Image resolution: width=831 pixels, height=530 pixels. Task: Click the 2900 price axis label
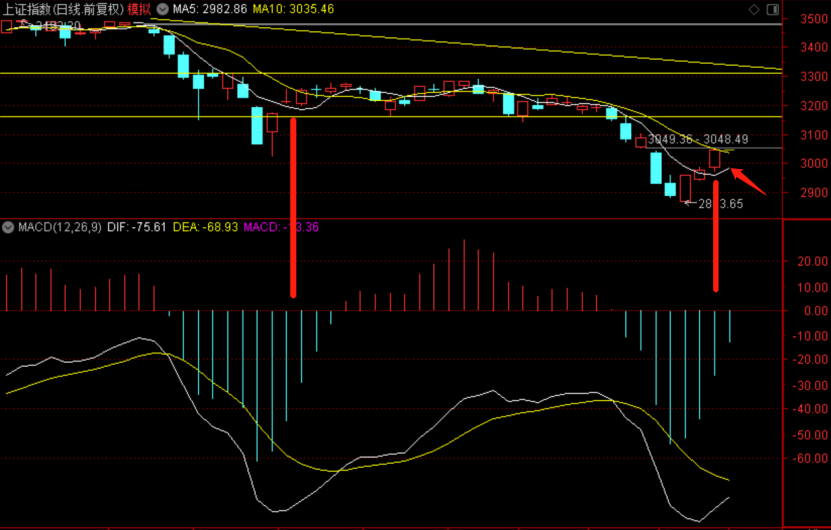tap(814, 192)
